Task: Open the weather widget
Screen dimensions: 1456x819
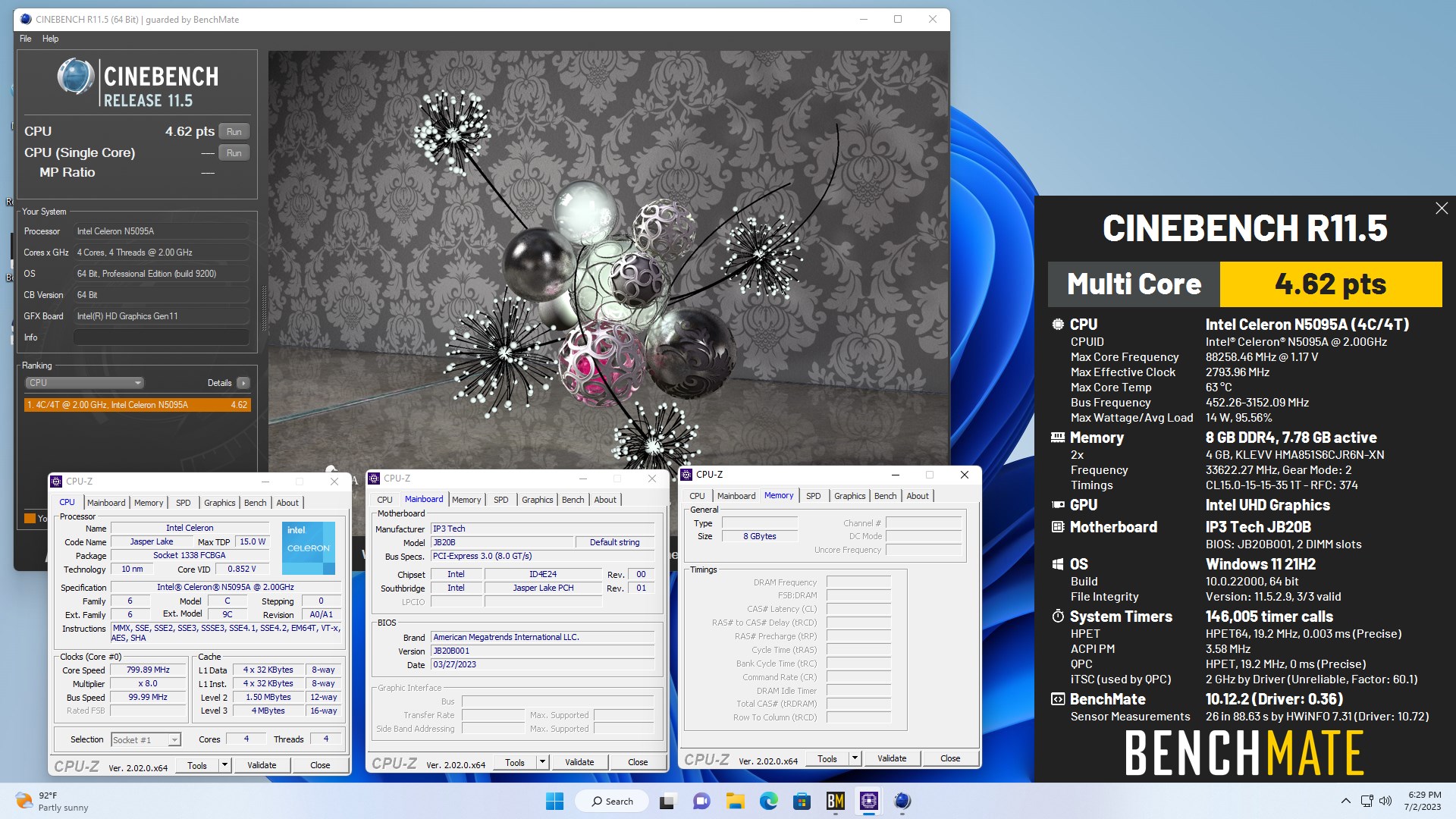Action: click(x=53, y=802)
